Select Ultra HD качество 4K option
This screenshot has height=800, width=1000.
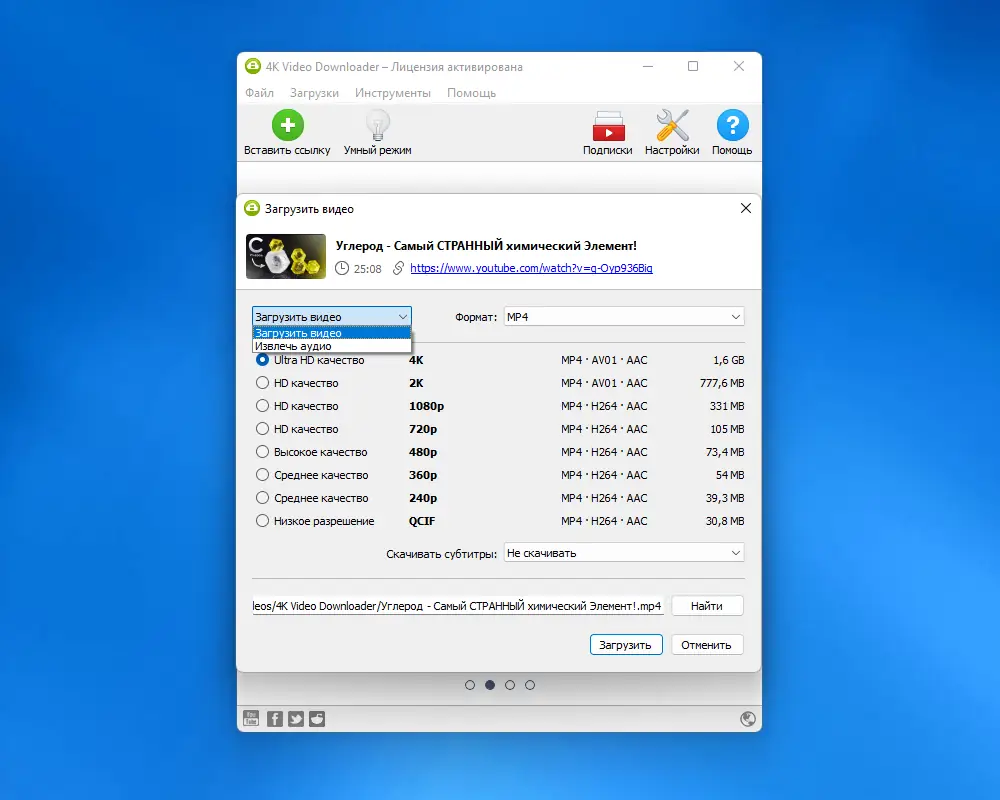click(262, 360)
